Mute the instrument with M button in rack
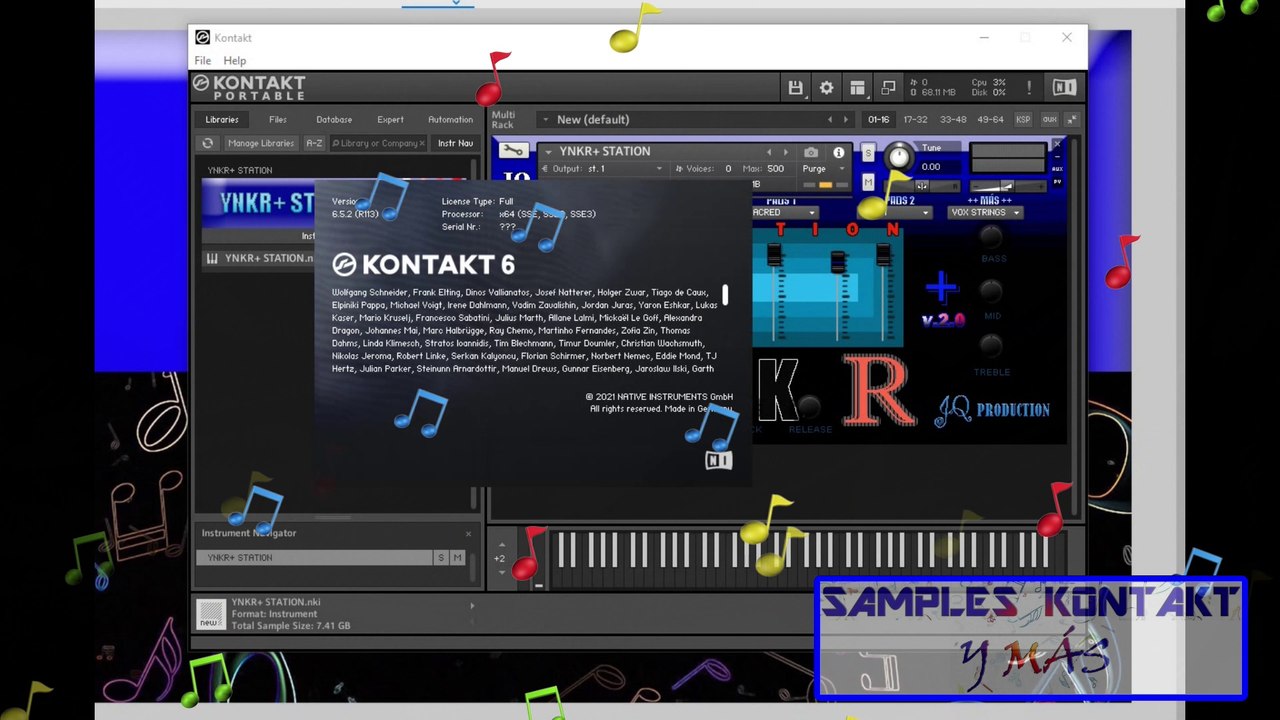Screen dimensions: 1280x720 (x=868, y=182)
